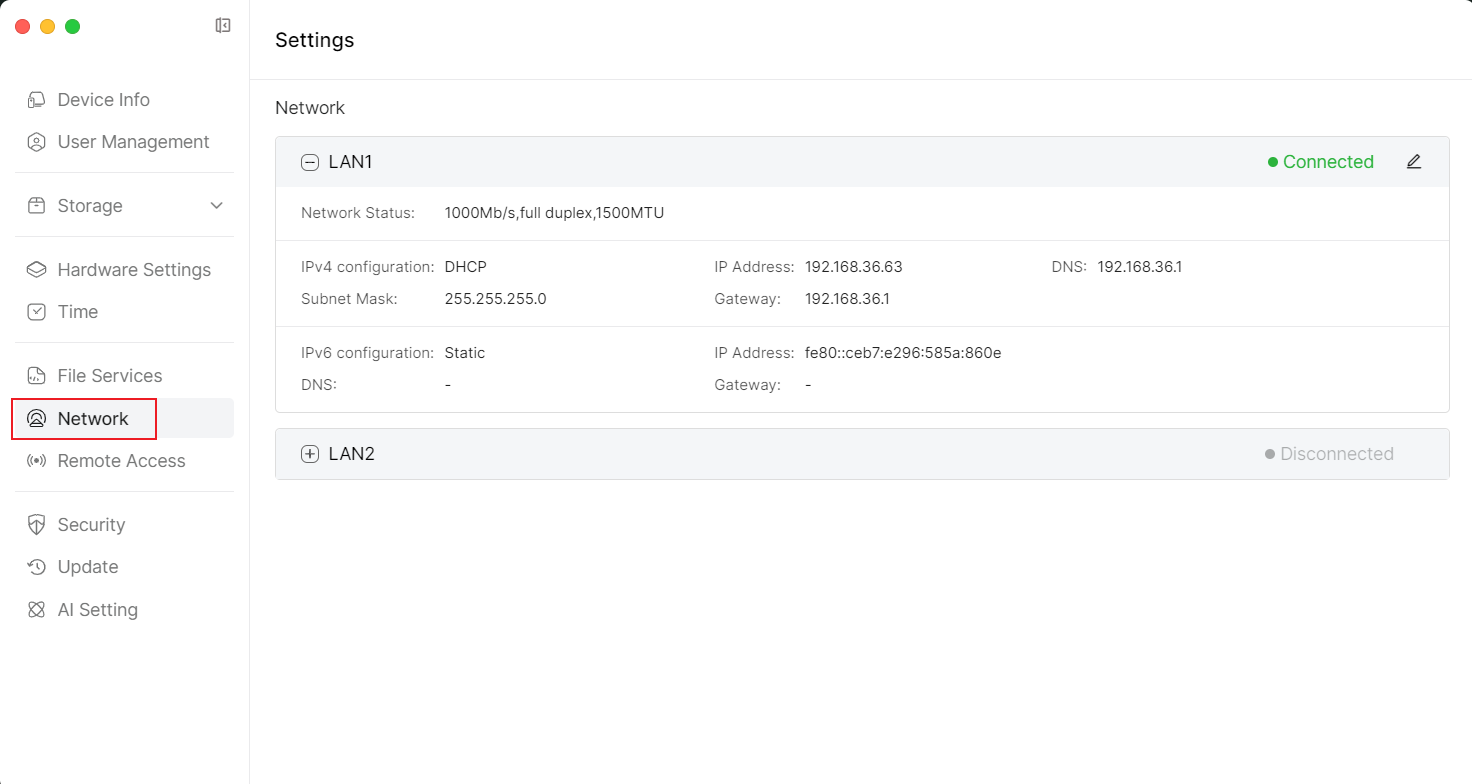This screenshot has width=1472, height=784.
Task: Click the AI Setting icon
Action: pos(37,610)
